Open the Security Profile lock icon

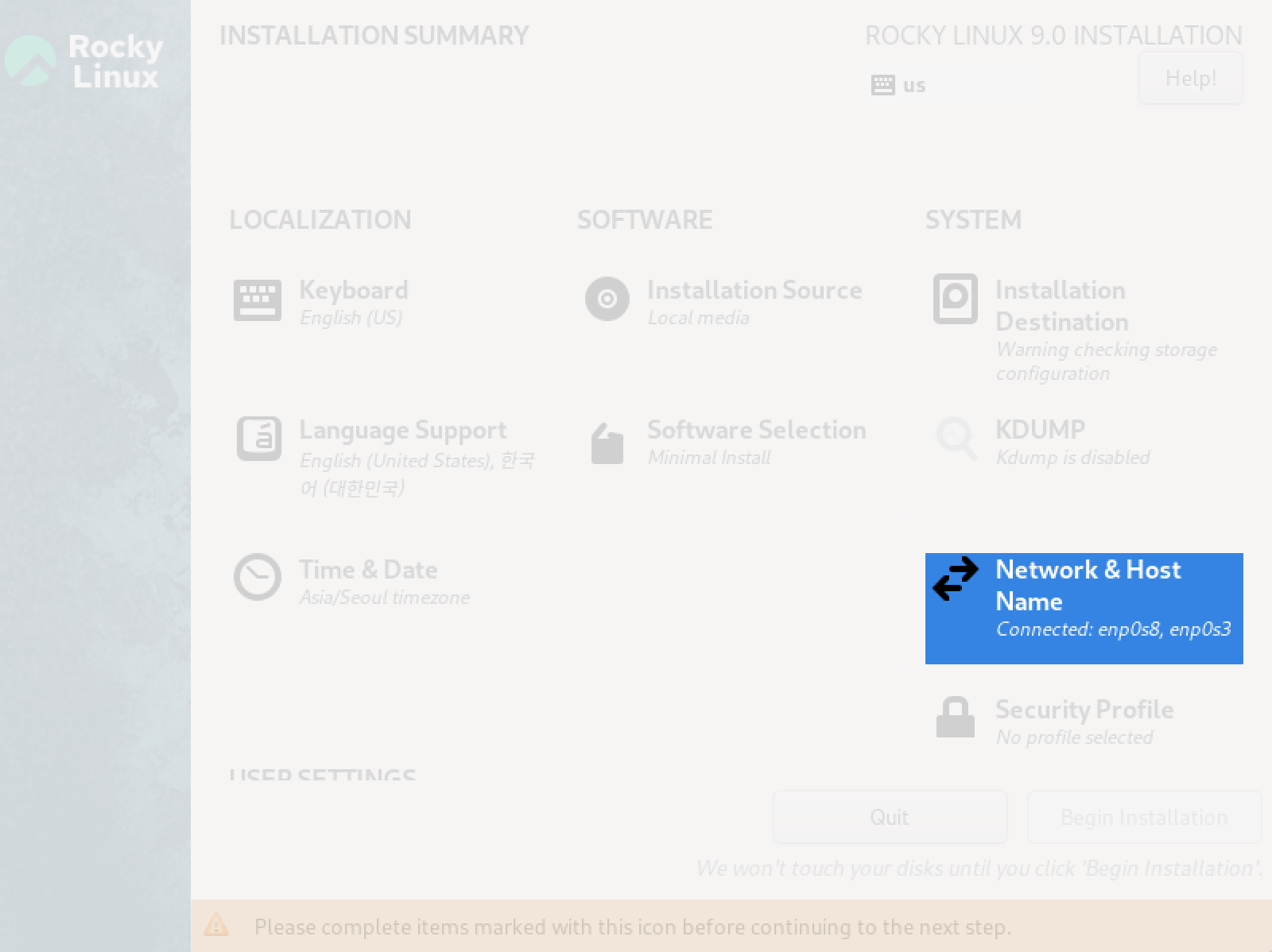click(955, 718)
